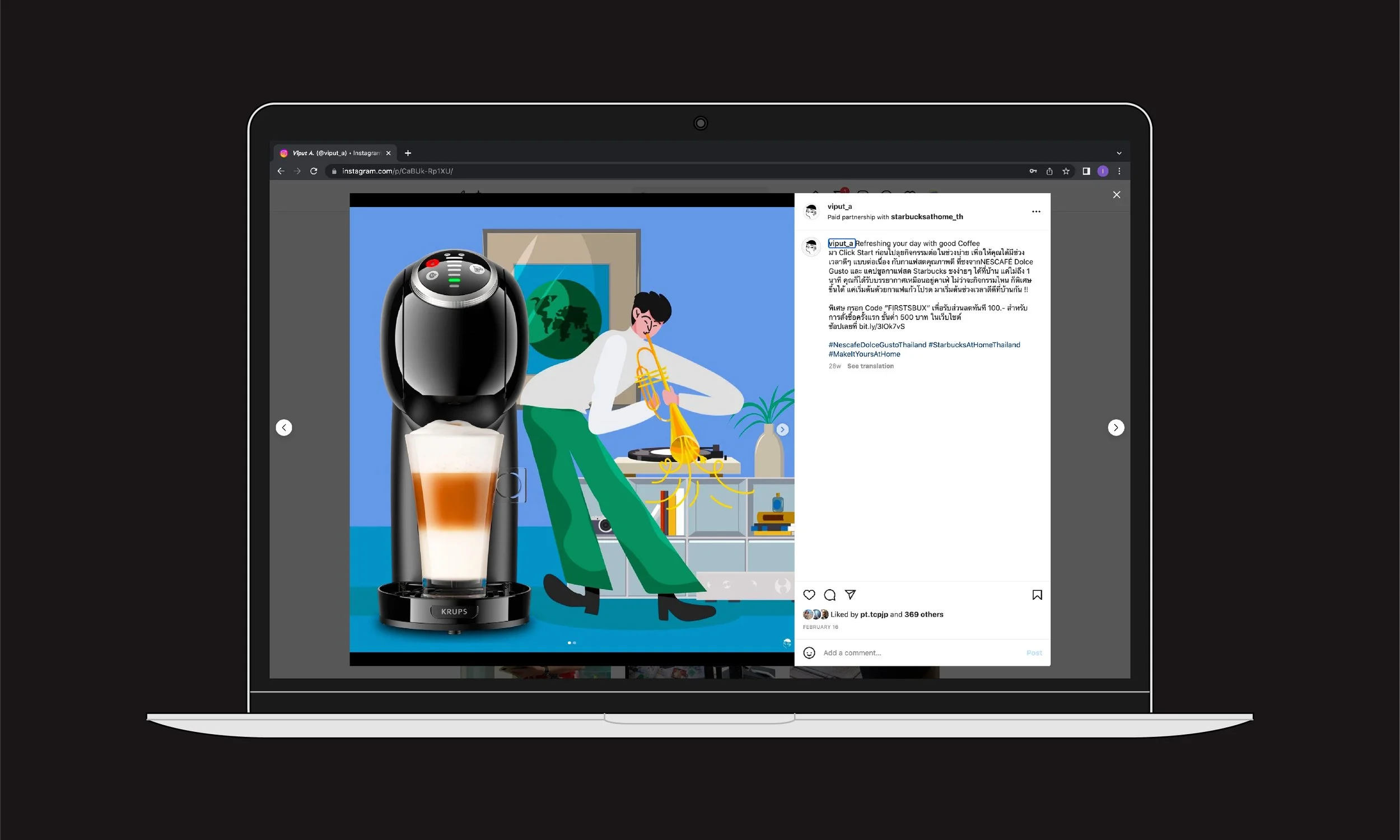Open password key icon in address bar

pyautogui.click(x=1033, y=171)
